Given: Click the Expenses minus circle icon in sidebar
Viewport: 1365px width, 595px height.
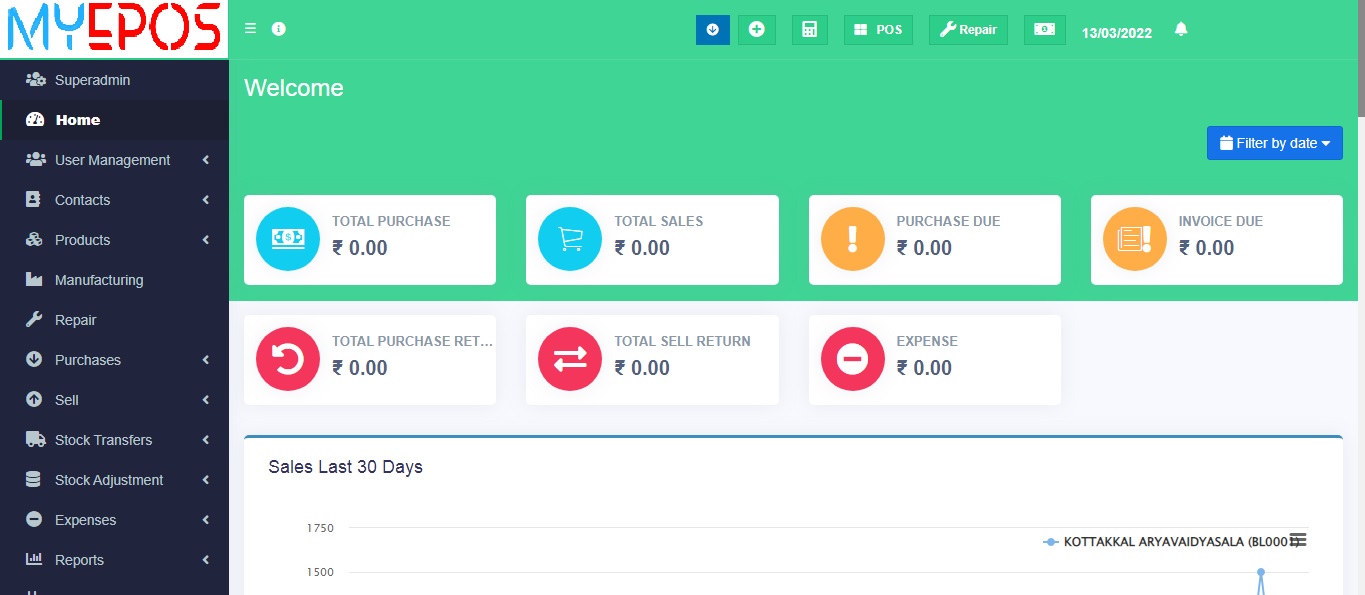Looking at the screenshot, I should point(34,519).
